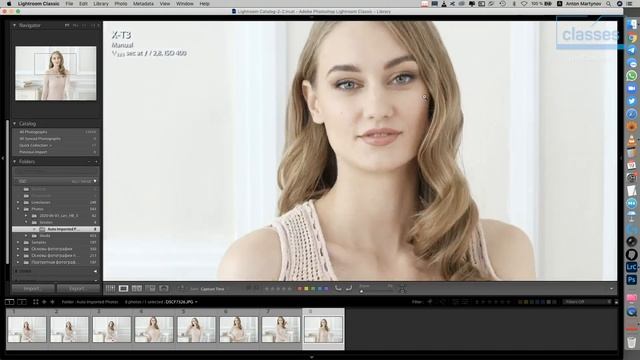The image size is (640, 360).
Task: Open Trash in the Dock
Action: pyautogui.click(x=631, y=342)
